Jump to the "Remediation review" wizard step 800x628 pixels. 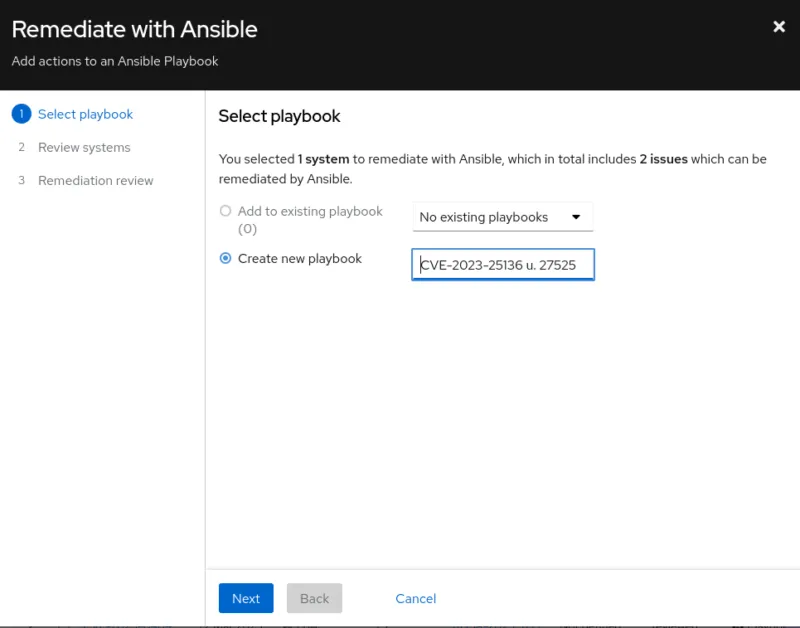pos(96,181)
